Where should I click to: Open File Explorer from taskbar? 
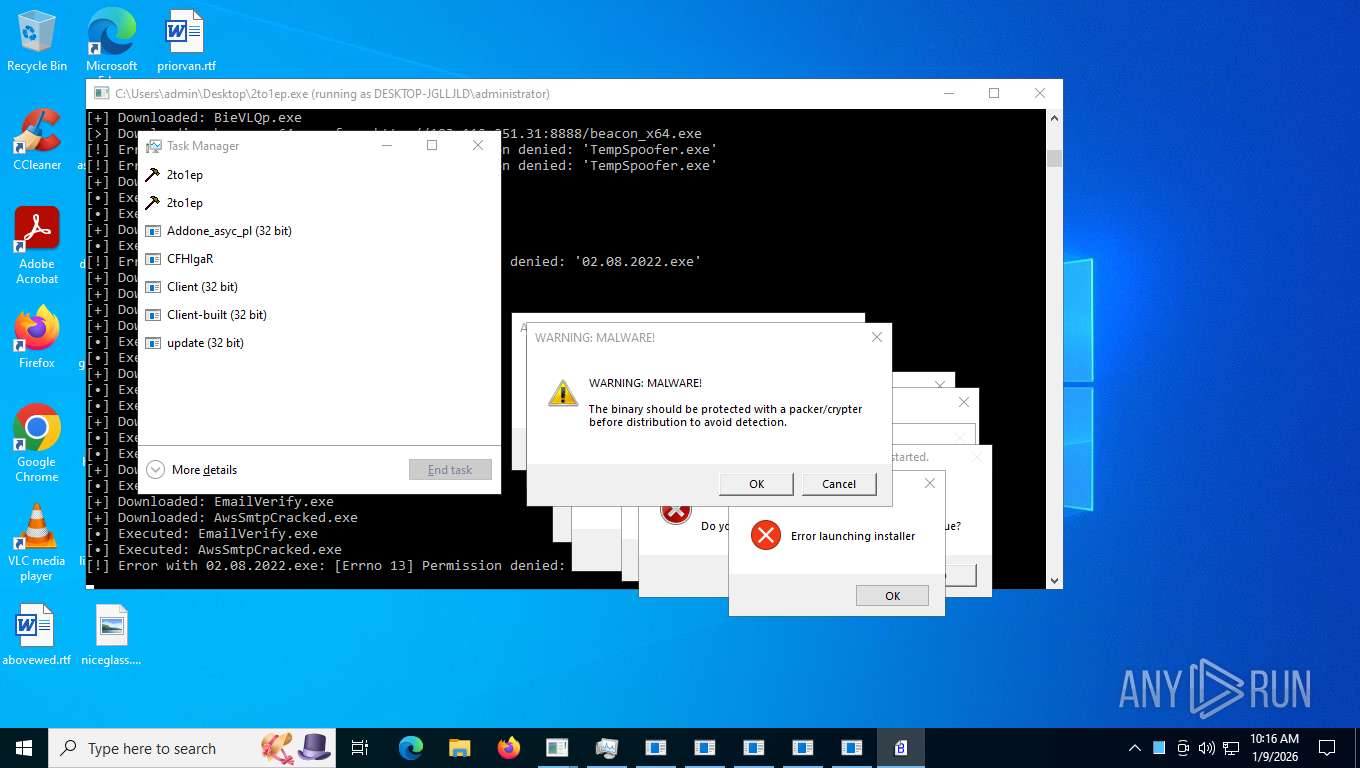click(459, 748)
